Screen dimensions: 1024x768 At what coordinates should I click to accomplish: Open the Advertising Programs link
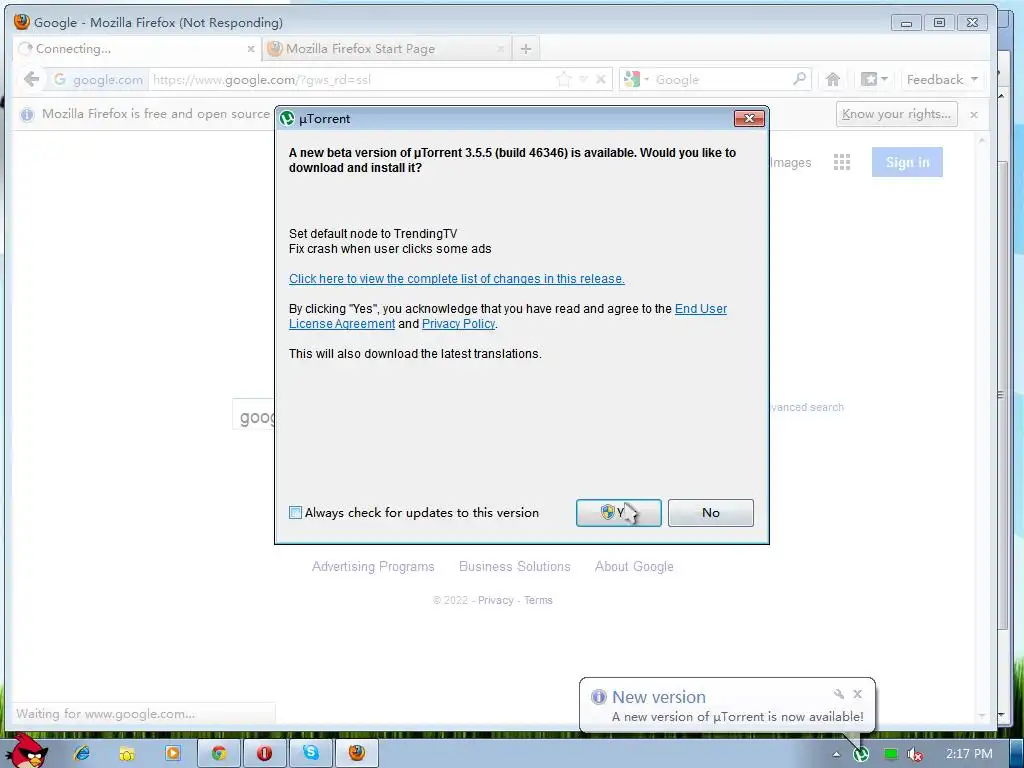373,567
